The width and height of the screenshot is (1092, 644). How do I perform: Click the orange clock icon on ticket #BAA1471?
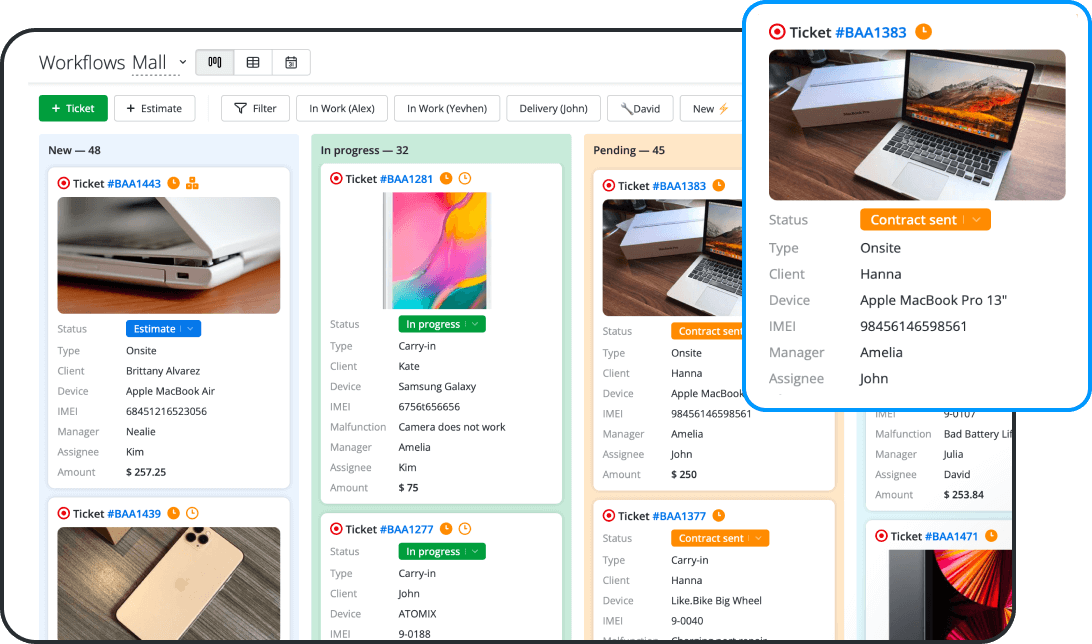(x=990, y=535)
